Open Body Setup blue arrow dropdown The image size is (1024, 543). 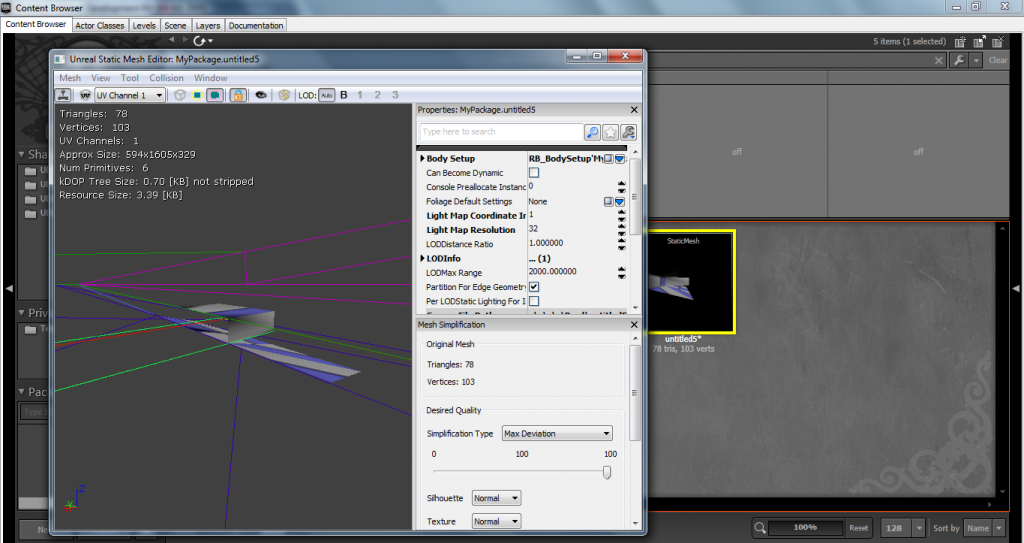(619, 159)
